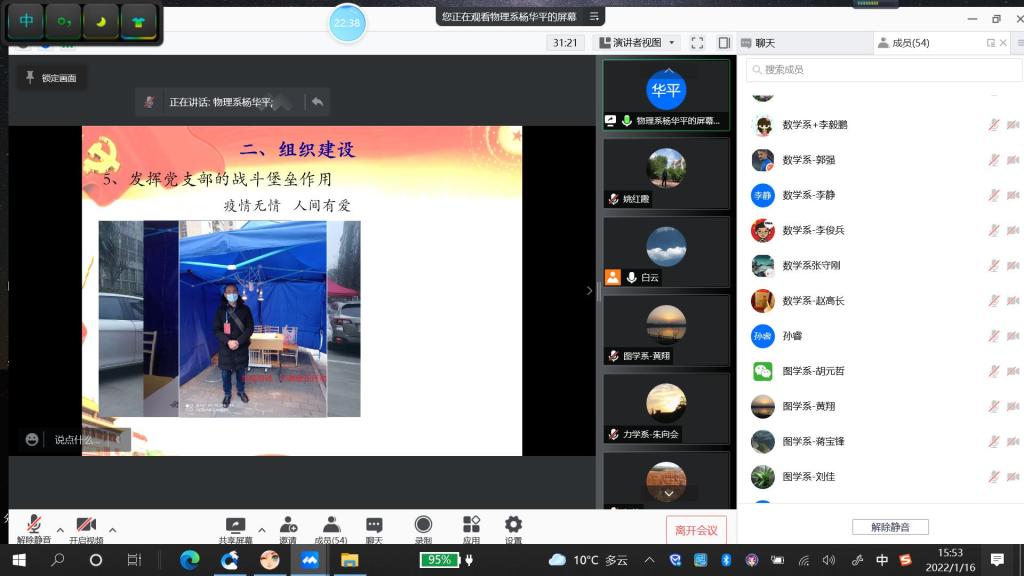Viewport: 1024px width, 576px height.
Task: Expand audio options arrow beside 解除静音
Action: click(x=60, y=529)
